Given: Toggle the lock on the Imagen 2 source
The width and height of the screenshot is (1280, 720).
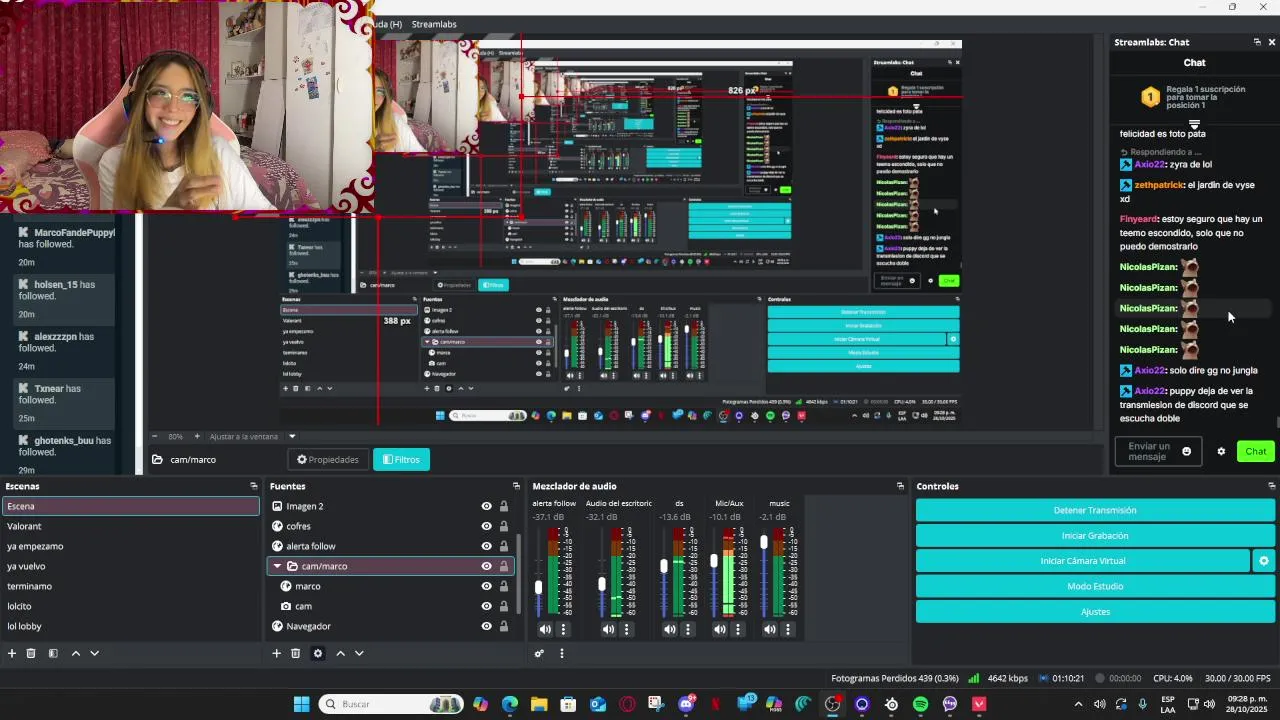Looking at the screenshot, I should coord(504,506).
